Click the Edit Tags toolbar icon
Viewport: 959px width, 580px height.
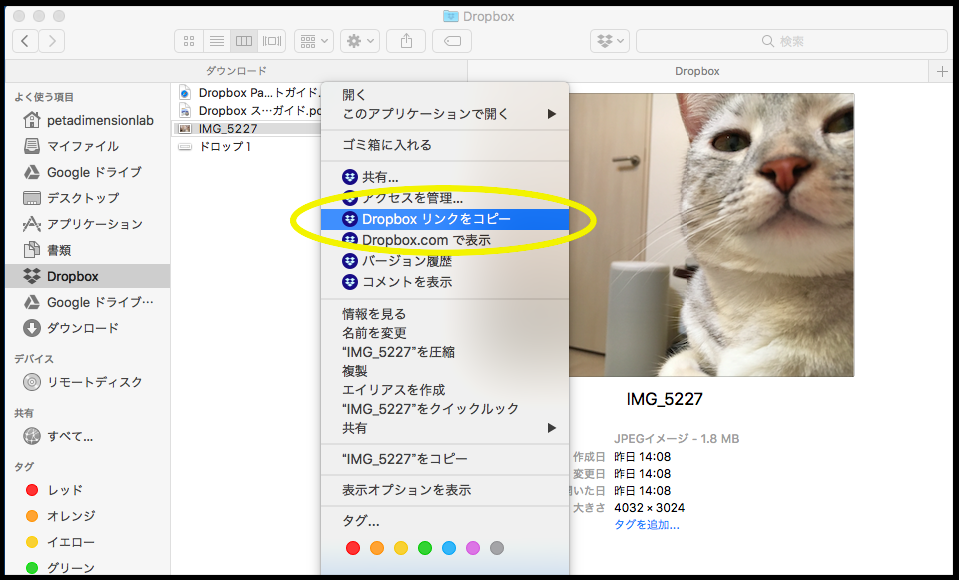click(451, 41)
